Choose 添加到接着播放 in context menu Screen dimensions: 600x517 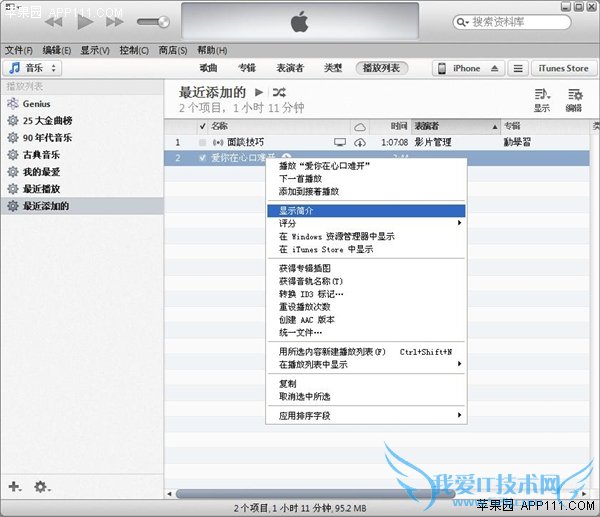[366, 192]
